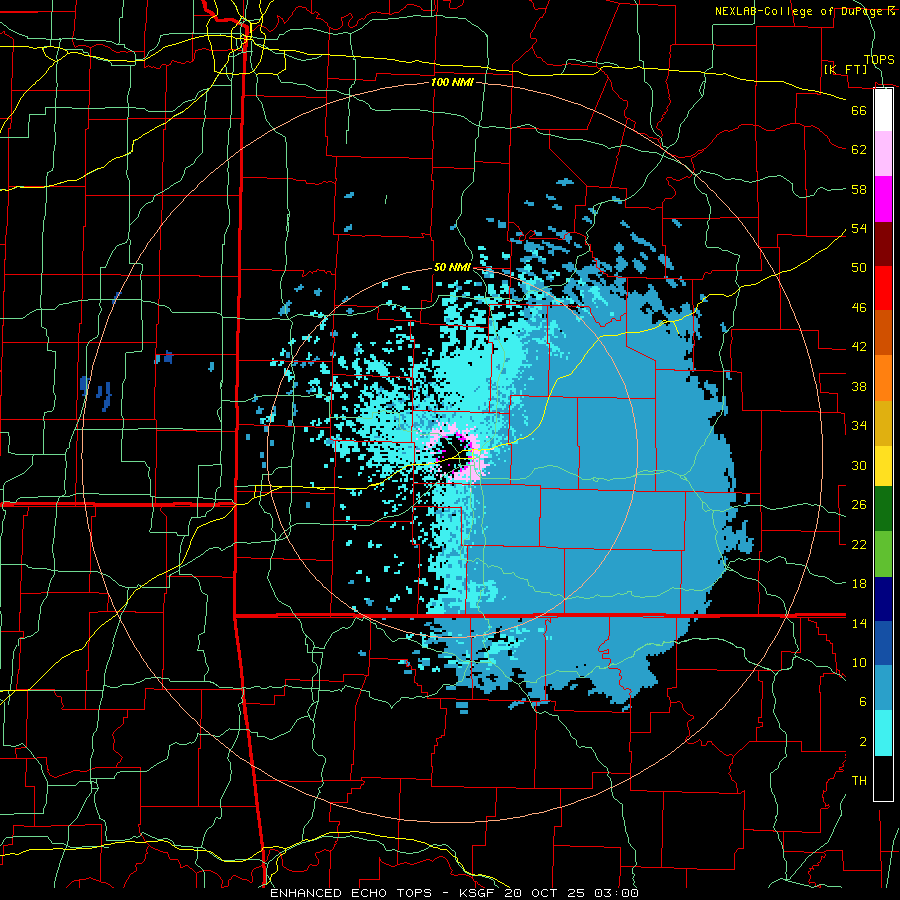Image resolution: width=900 pixels, height=900 pixels.
Task: Click the legend value 10
Action: (x=859, y=662)
